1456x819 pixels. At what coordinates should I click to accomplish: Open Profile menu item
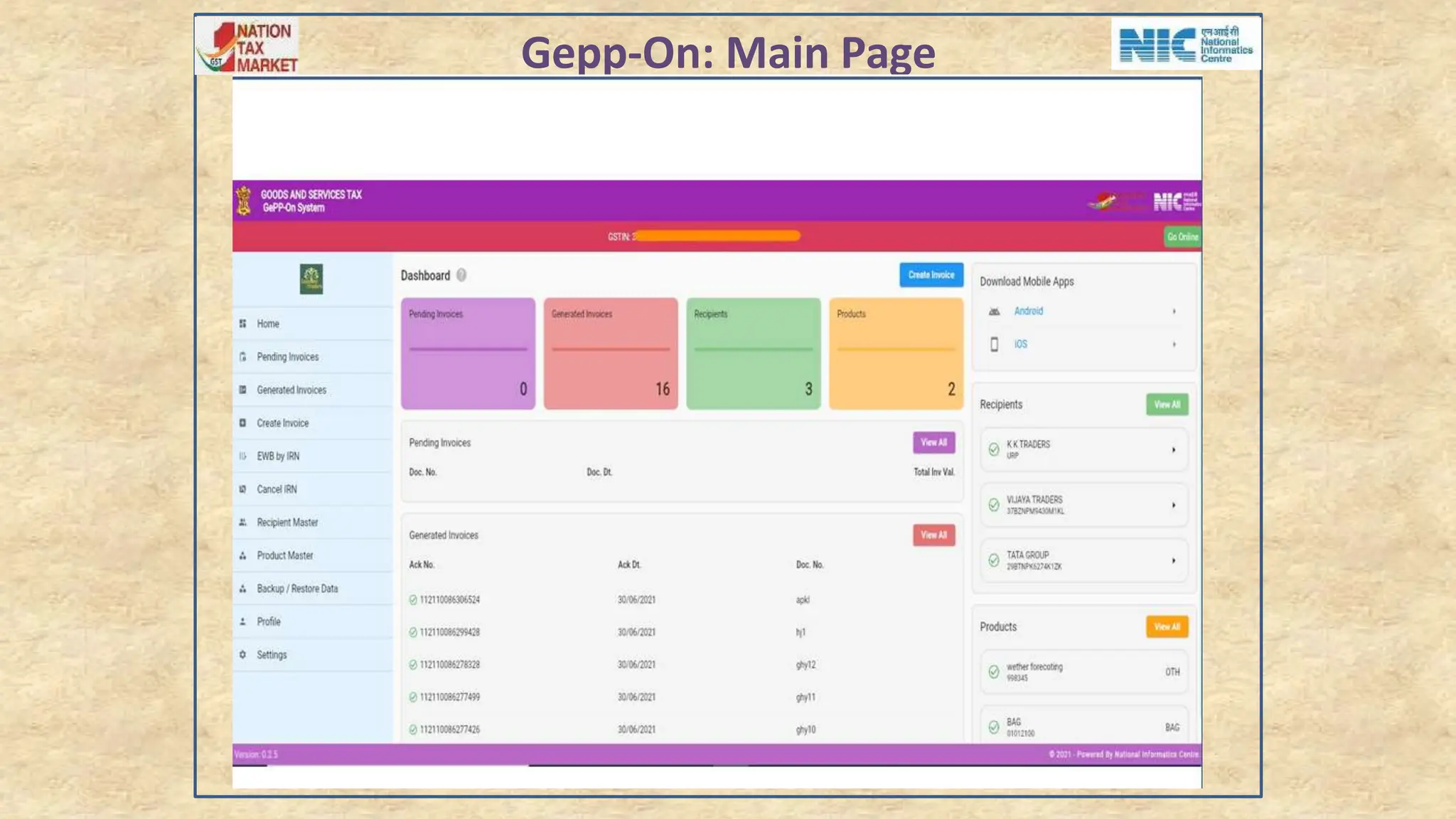point(313,621)
